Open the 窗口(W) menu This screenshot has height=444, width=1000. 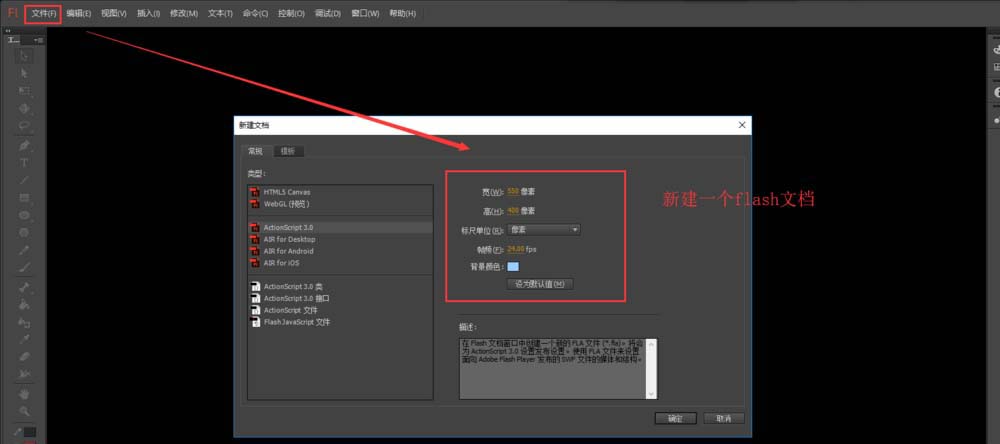[365, 13]
